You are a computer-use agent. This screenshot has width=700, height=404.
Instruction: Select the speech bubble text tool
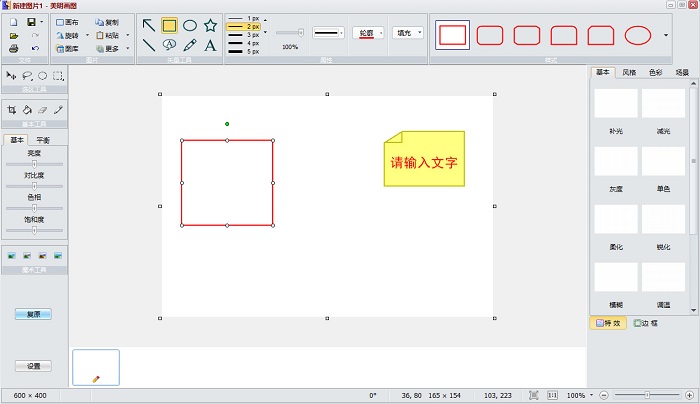(169, 45)
